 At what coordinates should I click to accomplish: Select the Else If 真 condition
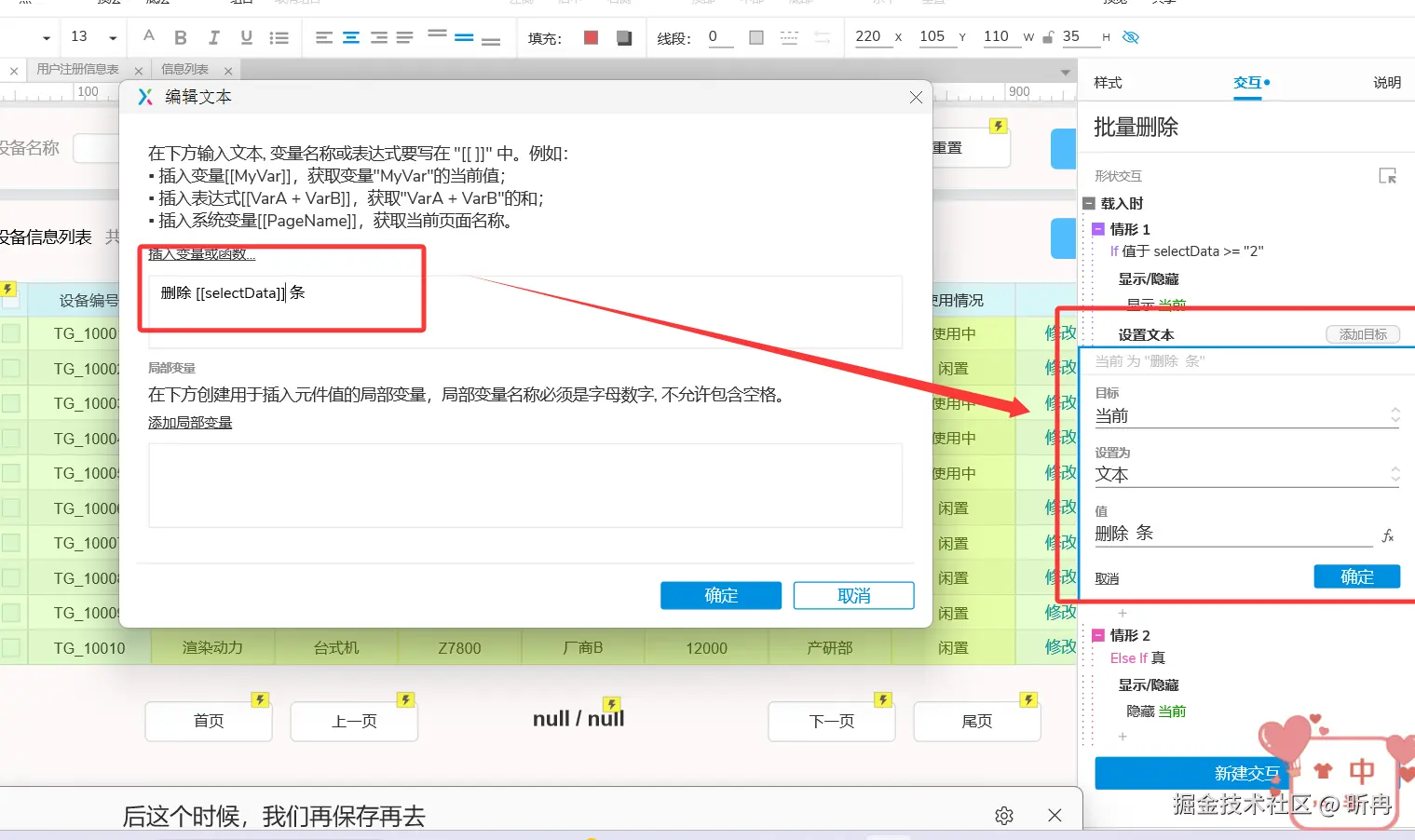(1137, 658)
